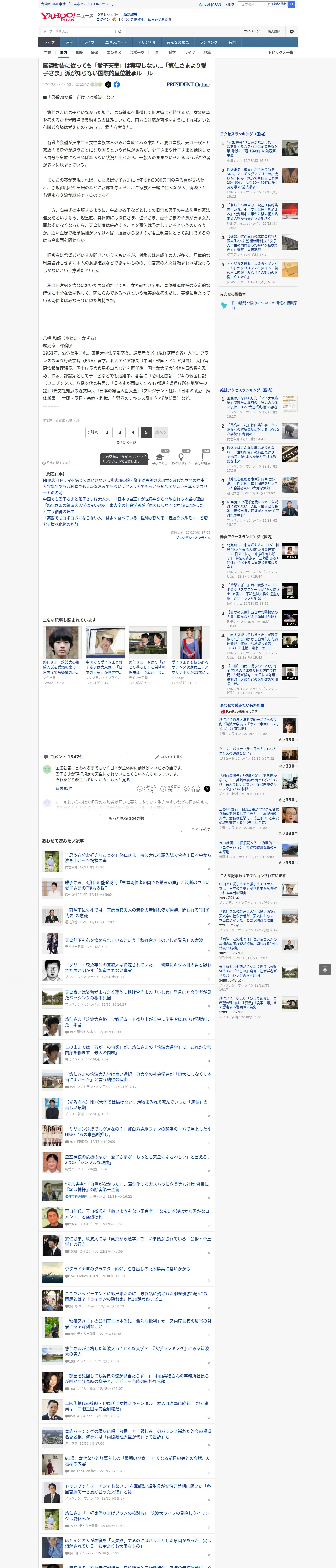Open ヘルプ link in top bar

229,4
